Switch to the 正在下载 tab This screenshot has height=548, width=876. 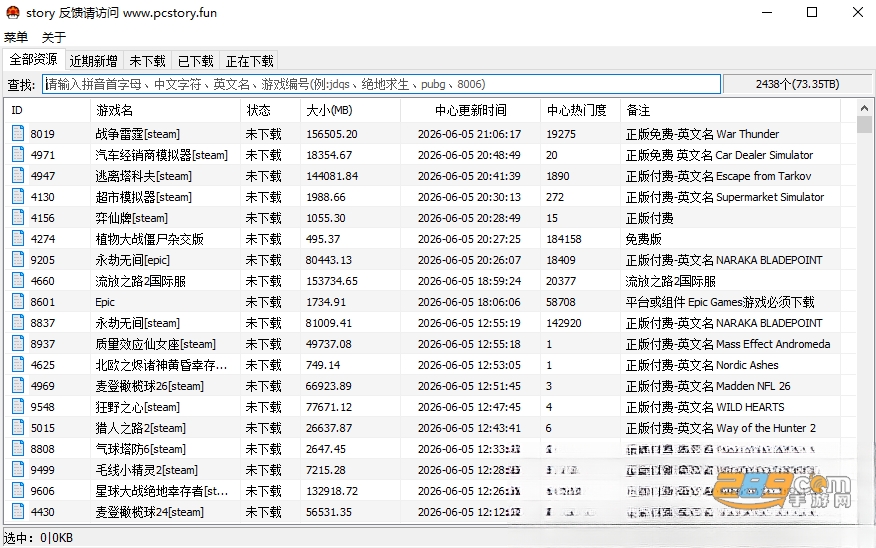click(249, 61)
